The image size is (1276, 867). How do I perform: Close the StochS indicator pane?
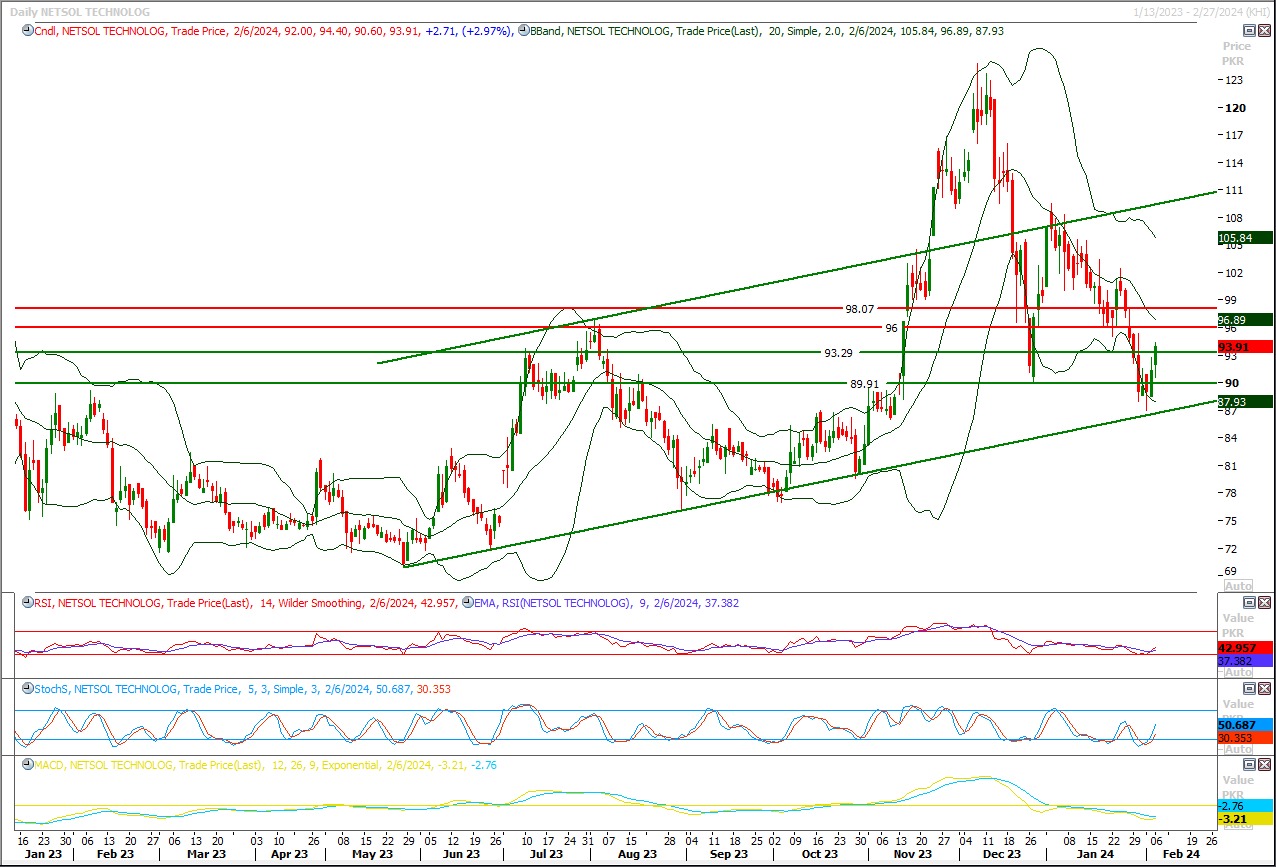pyautogui.click(x=1263, y=688)
